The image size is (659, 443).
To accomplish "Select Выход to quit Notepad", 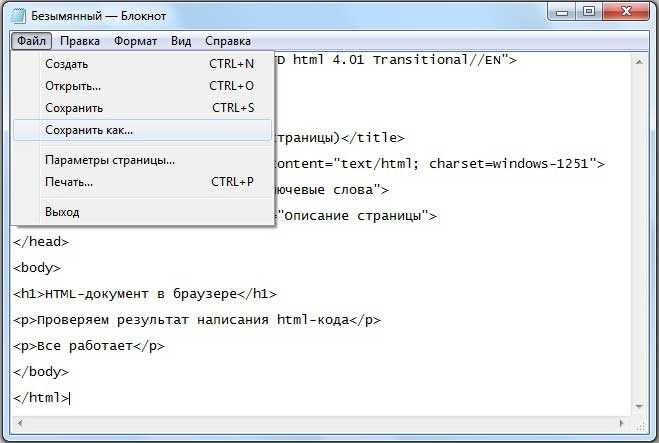I will 142,212.
